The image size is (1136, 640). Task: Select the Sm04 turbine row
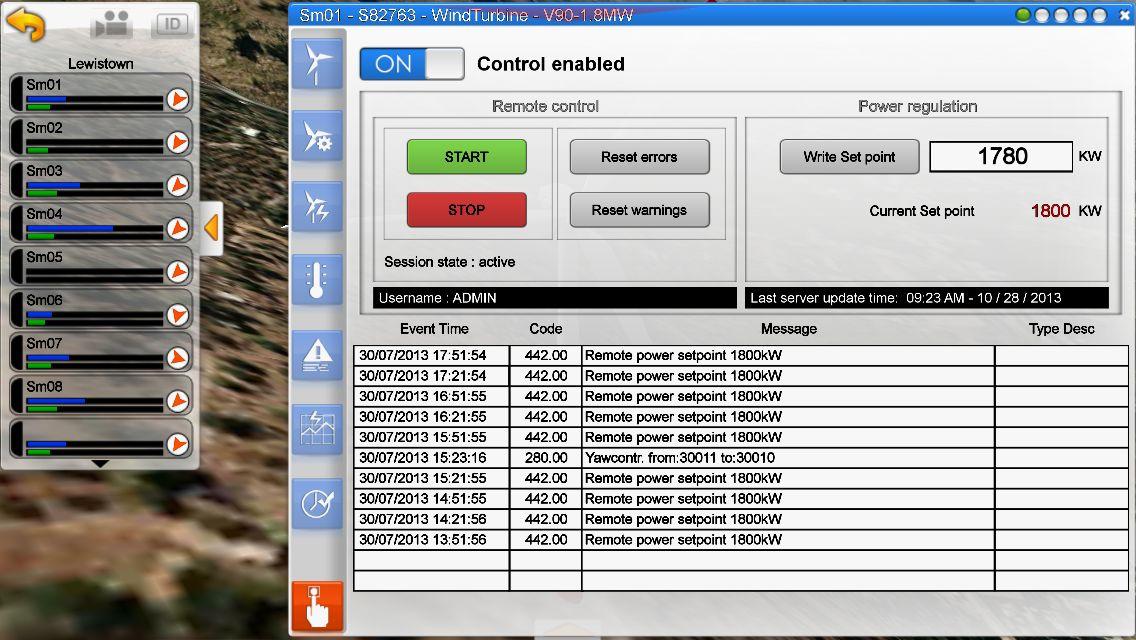101,223
